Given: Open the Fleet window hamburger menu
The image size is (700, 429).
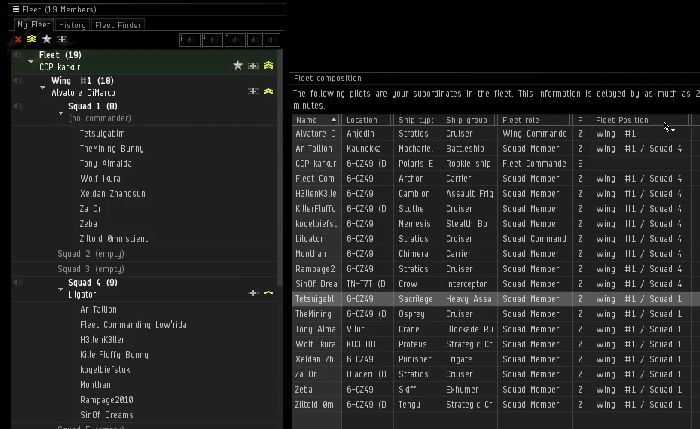Looking at the screenshot, I should pos(16,9).
